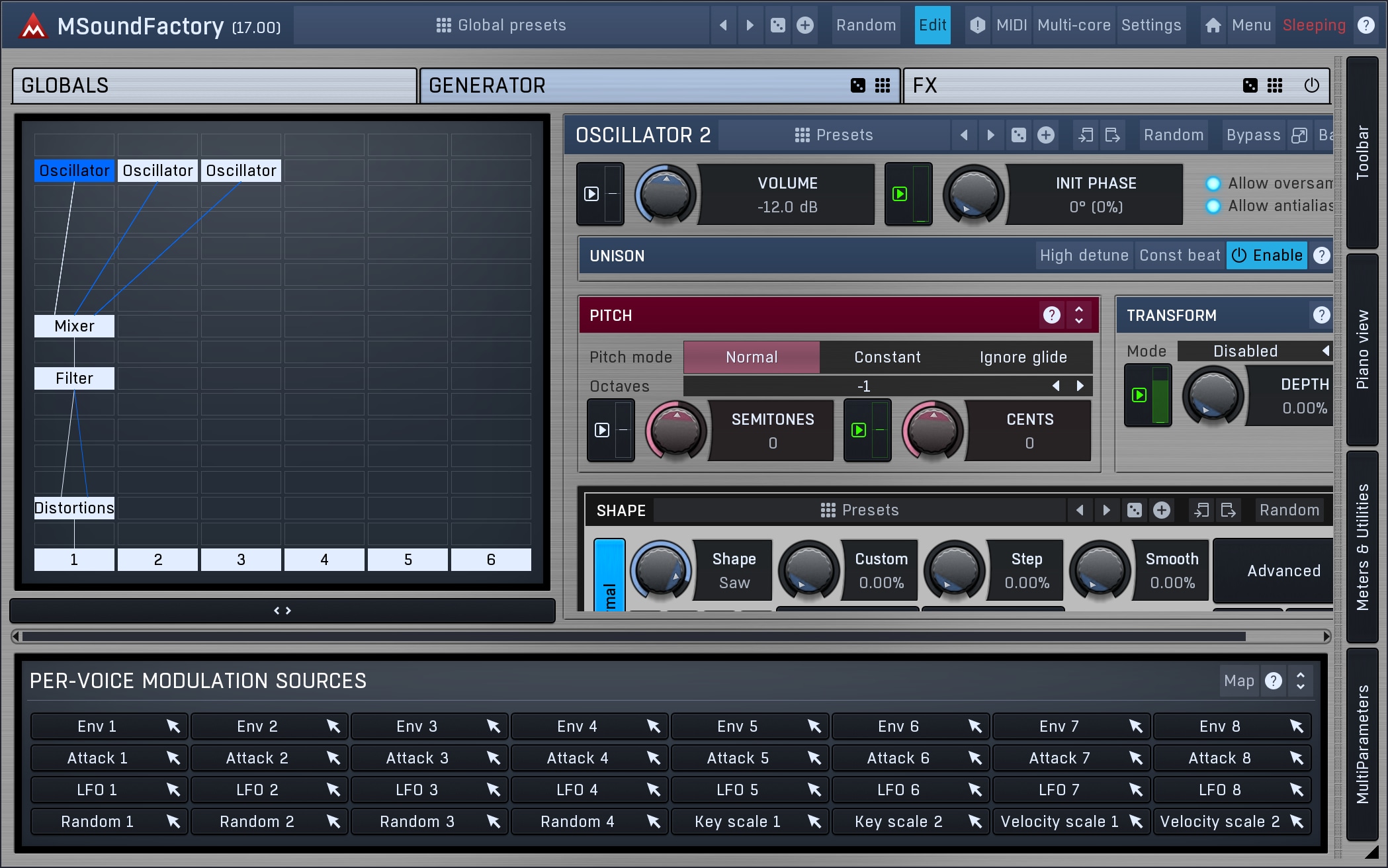Click the Env 1 modulation arrow icon
1388x868 pixels.
pos(173,726)
